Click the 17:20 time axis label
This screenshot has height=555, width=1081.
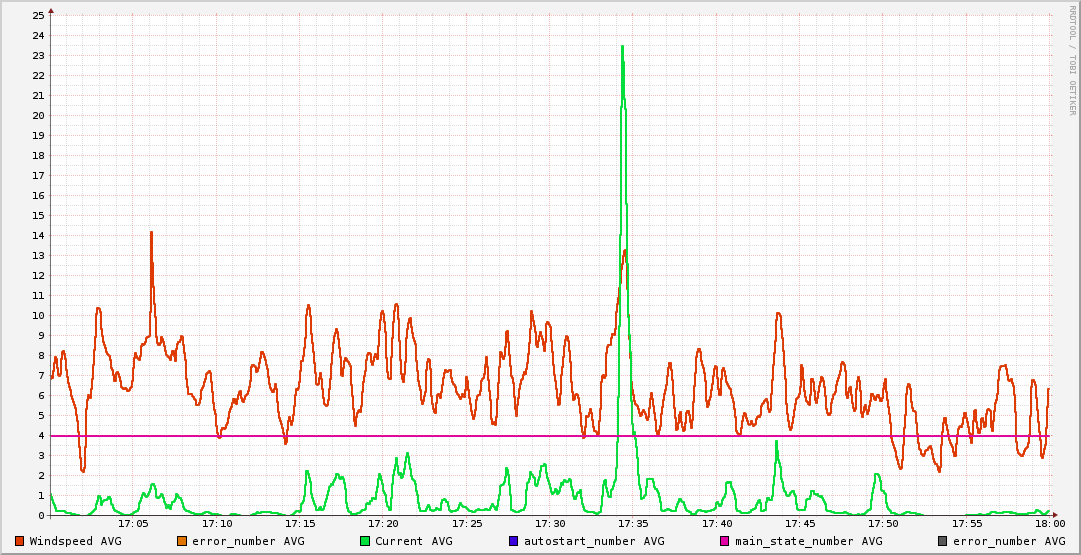383,523
